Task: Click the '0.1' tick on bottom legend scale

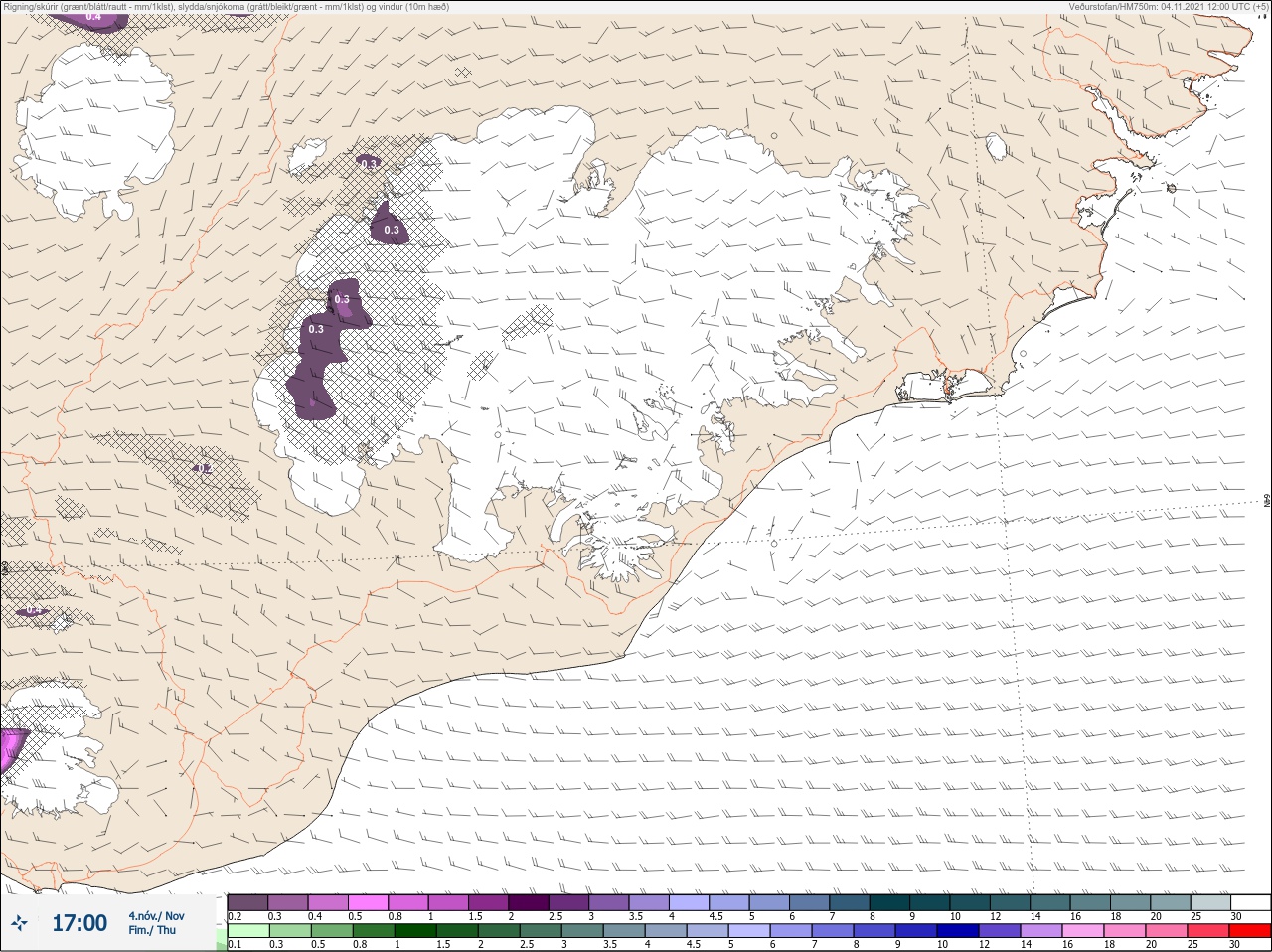Action: tap(235, 944)
